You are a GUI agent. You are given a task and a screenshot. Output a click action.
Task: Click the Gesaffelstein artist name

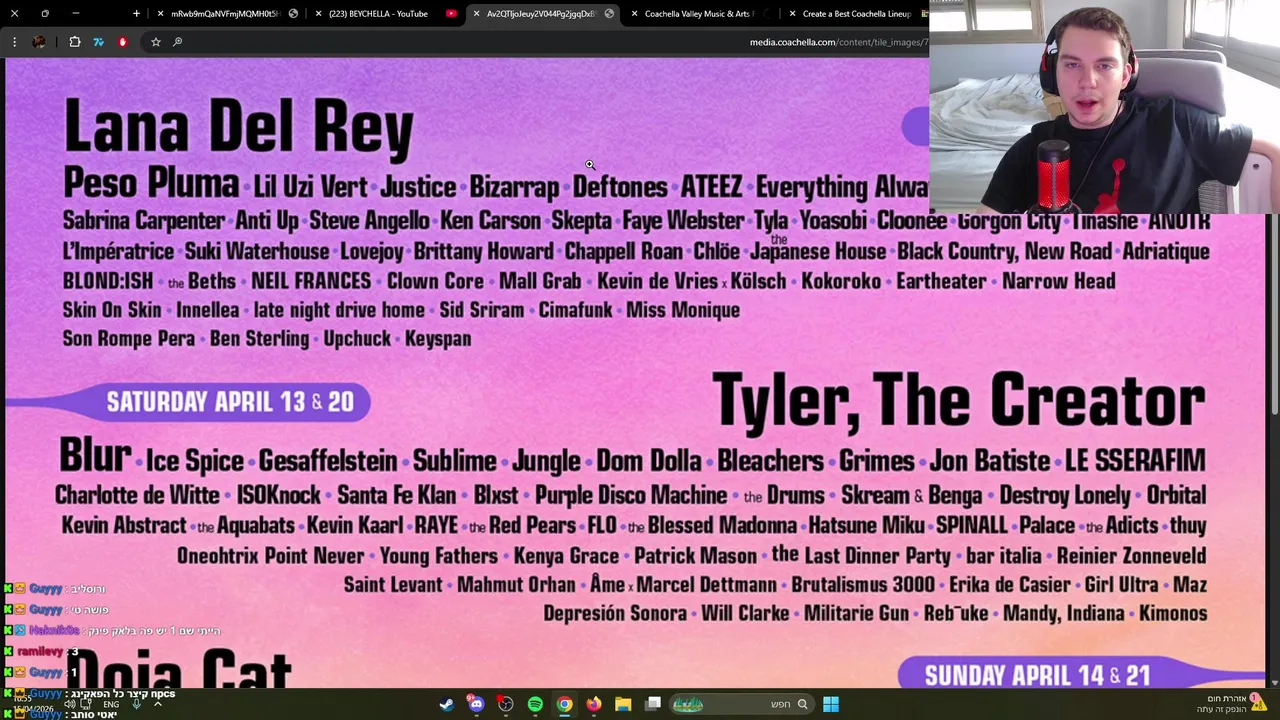328,461
